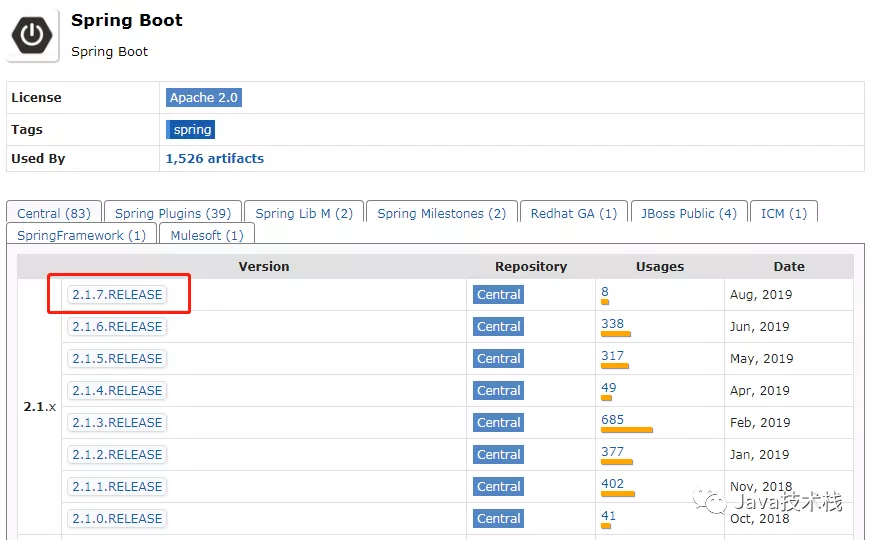Screen dimensions: 871x540
Task: Switch to the Central (83) tab
Action: [x=54, y=213]
